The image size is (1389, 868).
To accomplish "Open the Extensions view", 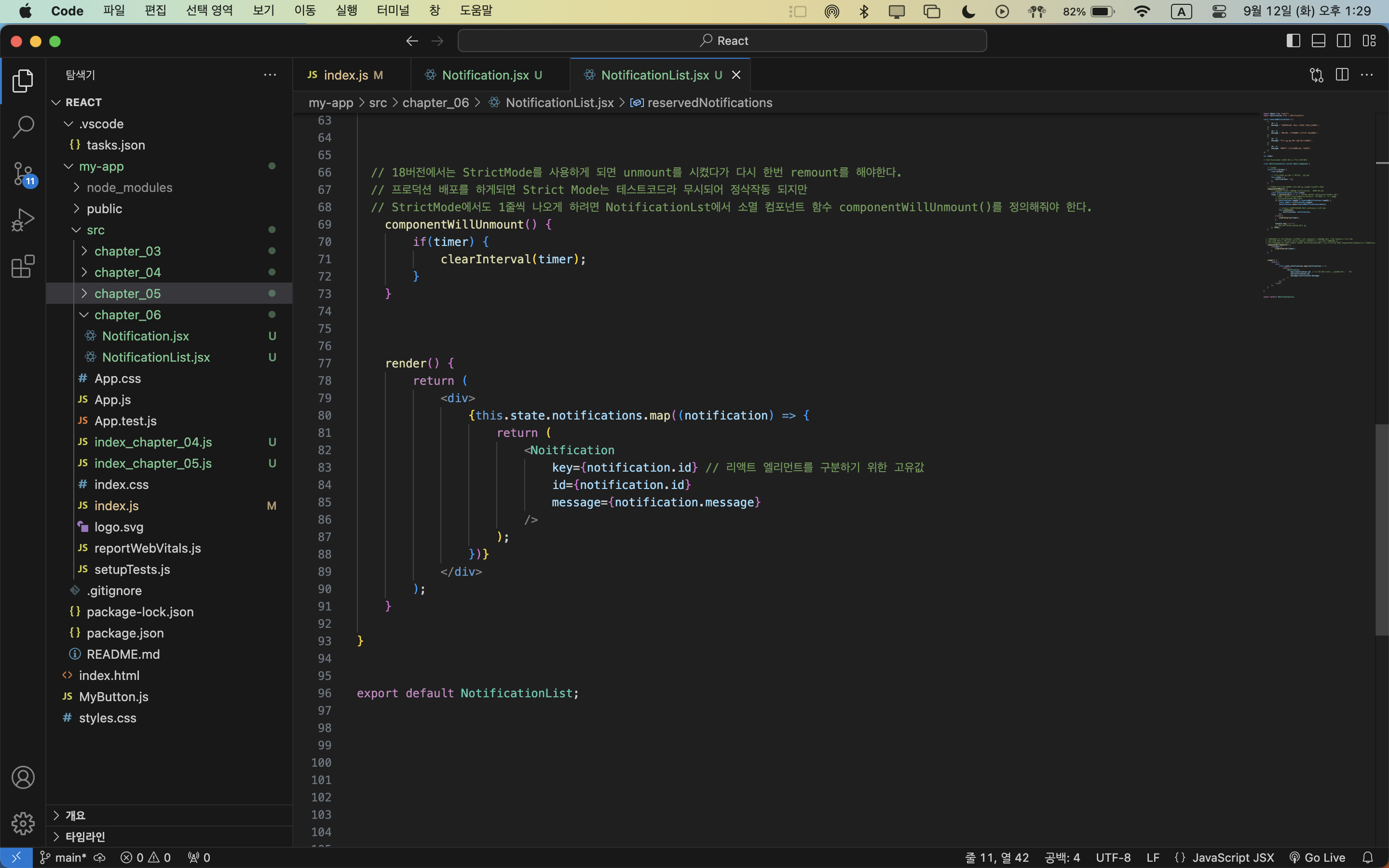I will tap(23, 266).
